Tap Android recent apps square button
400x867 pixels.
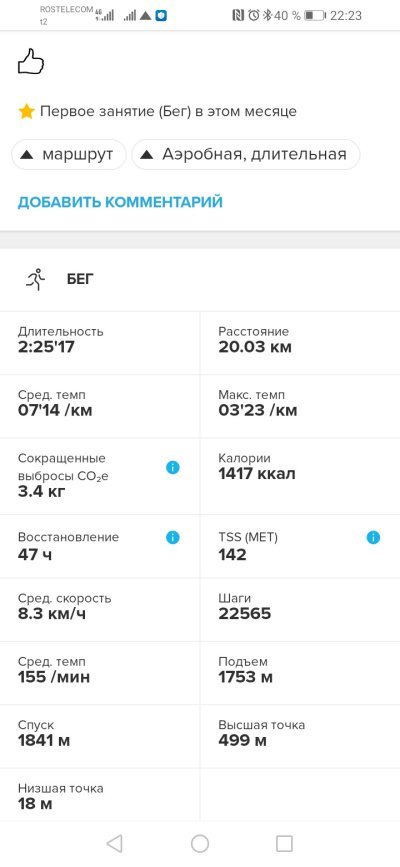(x=284, y=843)
